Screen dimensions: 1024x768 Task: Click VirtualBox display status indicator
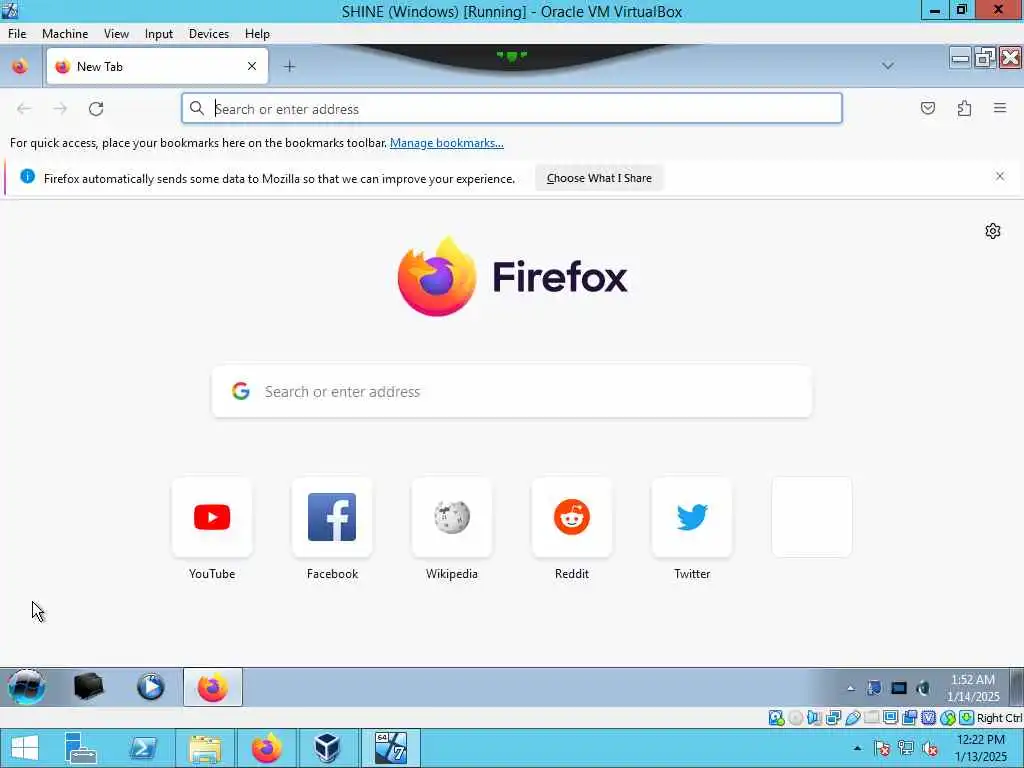tap(890, 718)
